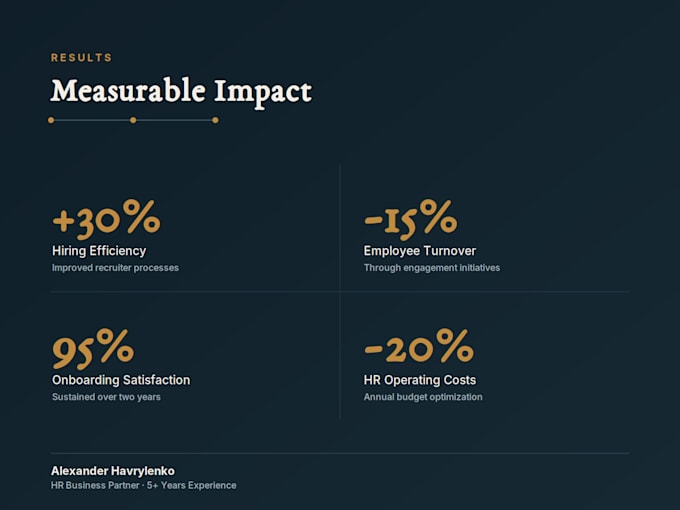Select Through engagement initiatives caption
The width and height of the screenshot is (680, 510).
pos(432,268)
